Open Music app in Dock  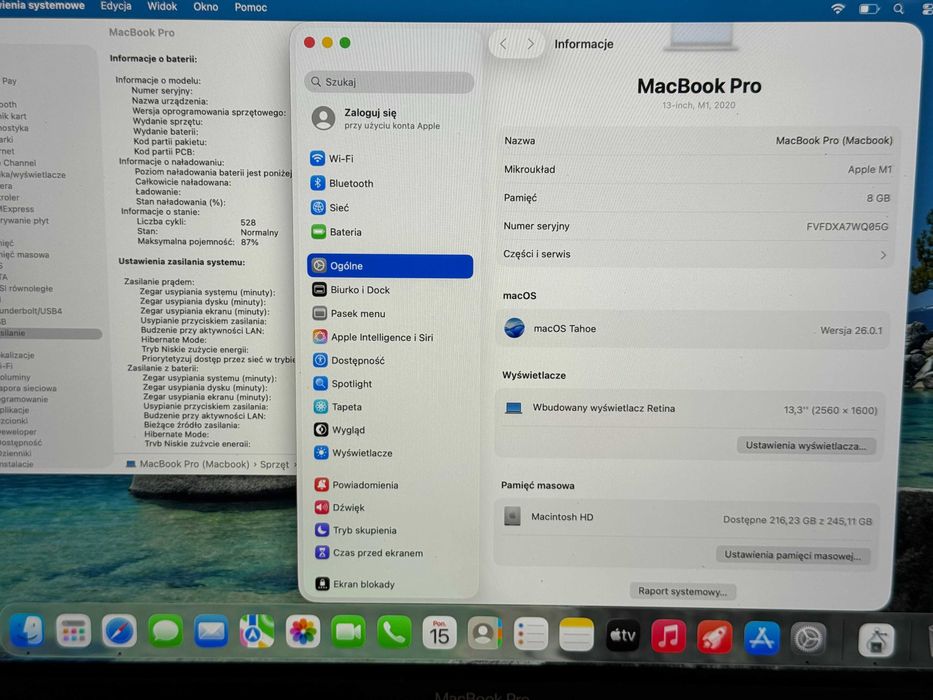(x=668, y=636)
